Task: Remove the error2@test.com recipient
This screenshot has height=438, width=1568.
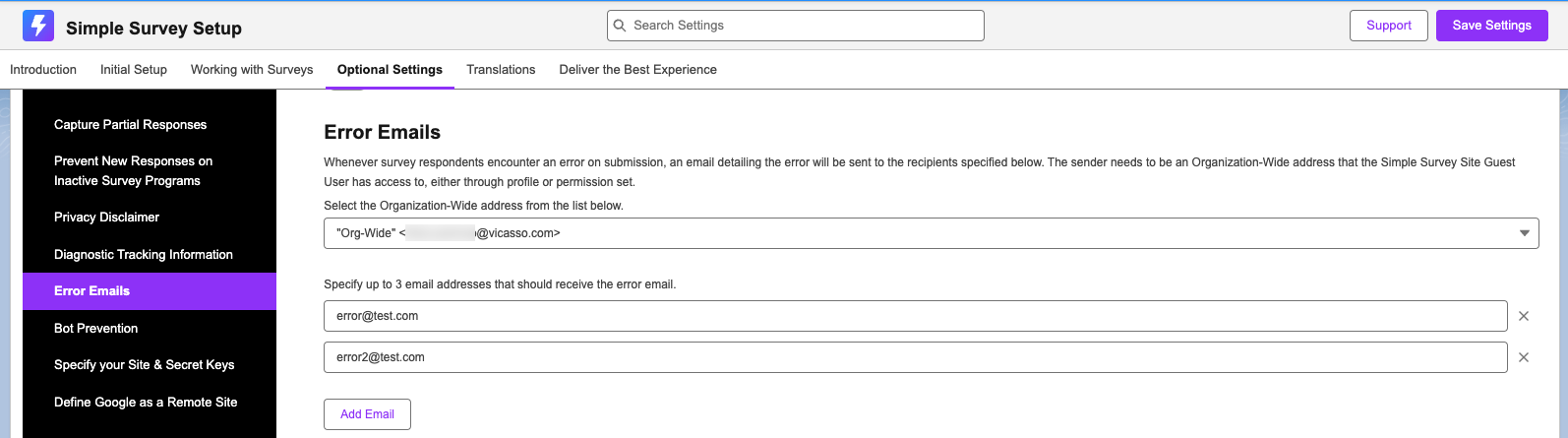Action: click(x=1524, y=357)
